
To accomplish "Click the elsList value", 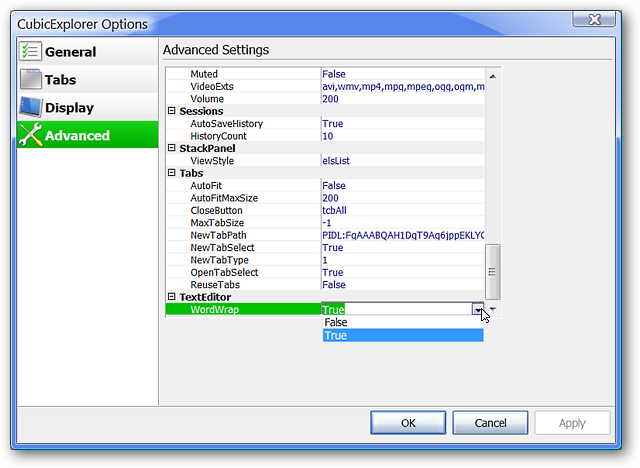I will [x=336, y=161].
